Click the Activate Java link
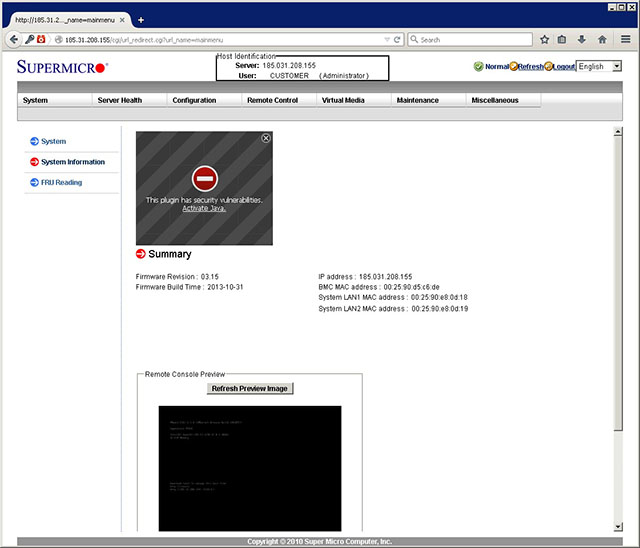 204,209
